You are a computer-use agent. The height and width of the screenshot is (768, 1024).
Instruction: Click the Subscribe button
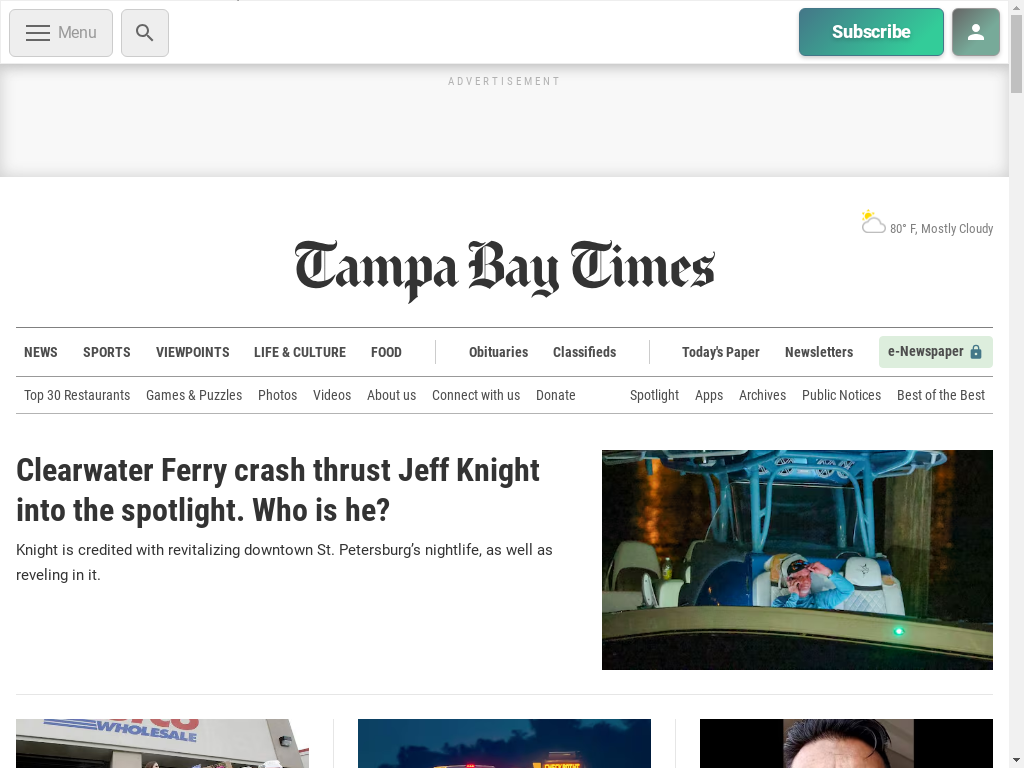[x=871, y=32]
